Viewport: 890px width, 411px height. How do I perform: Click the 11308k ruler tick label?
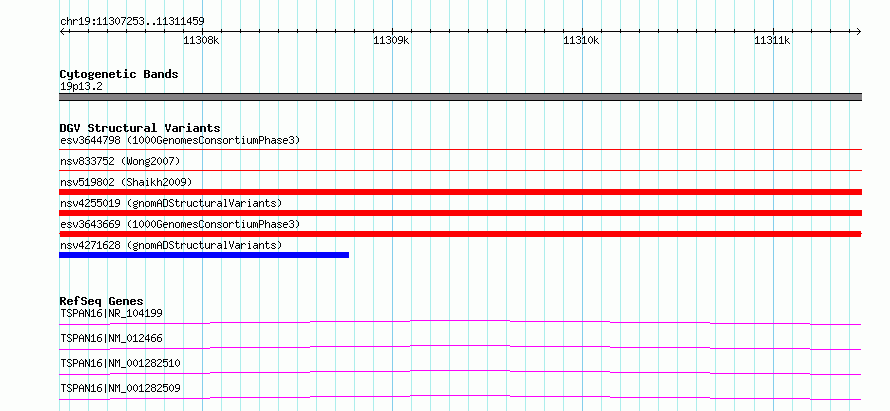(x=201, y=41)
